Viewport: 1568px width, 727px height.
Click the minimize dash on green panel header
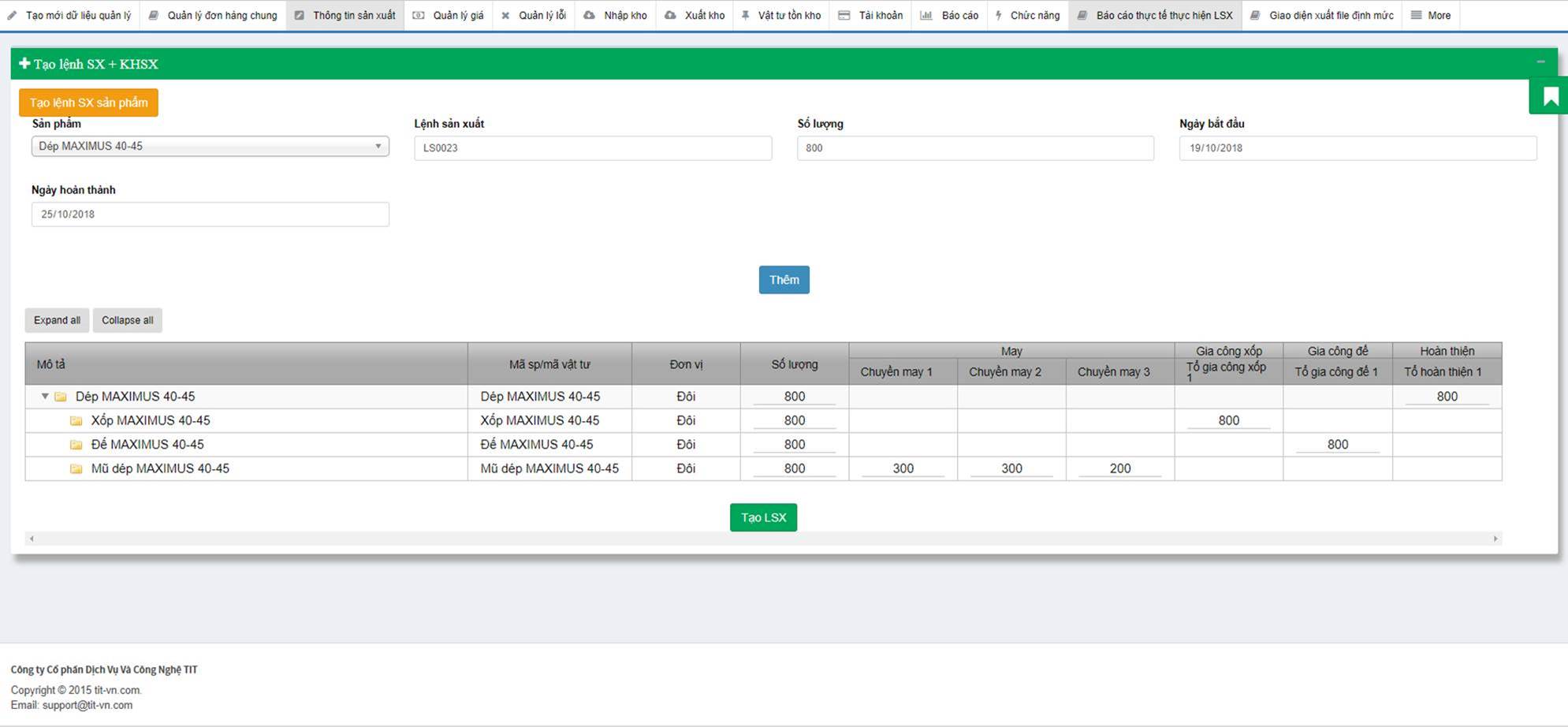(1540, 62)
